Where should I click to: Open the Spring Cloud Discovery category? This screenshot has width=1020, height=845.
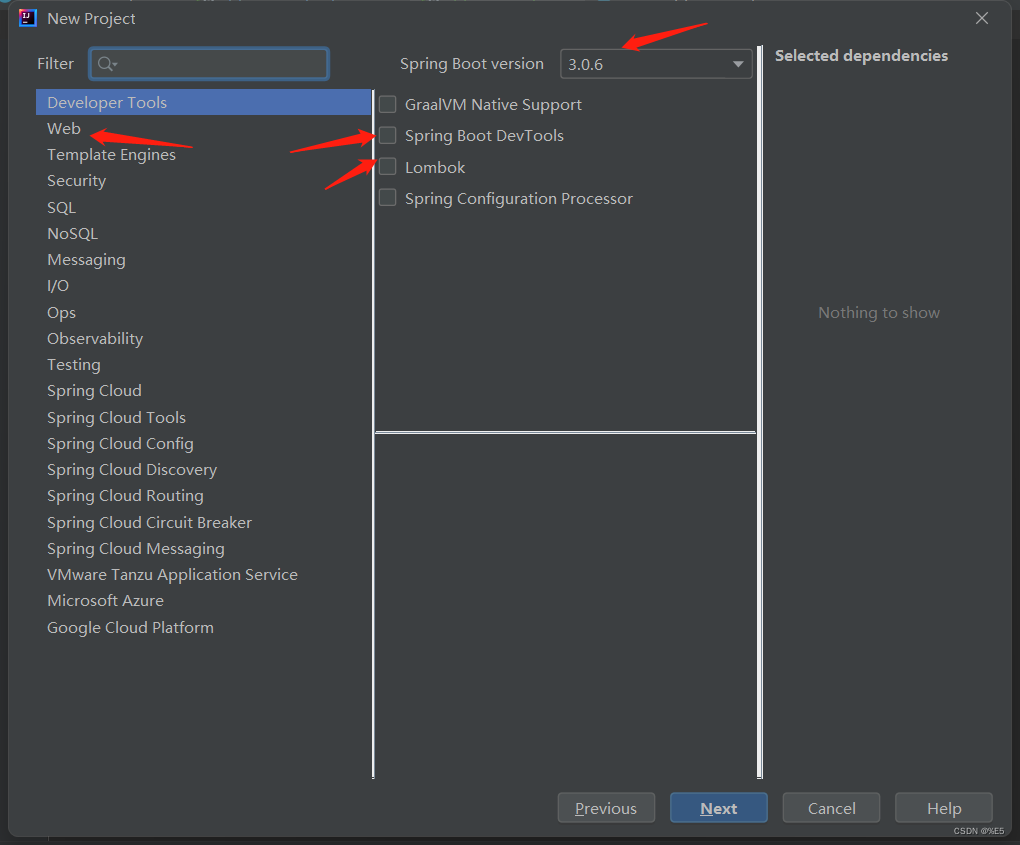[204, 470]
